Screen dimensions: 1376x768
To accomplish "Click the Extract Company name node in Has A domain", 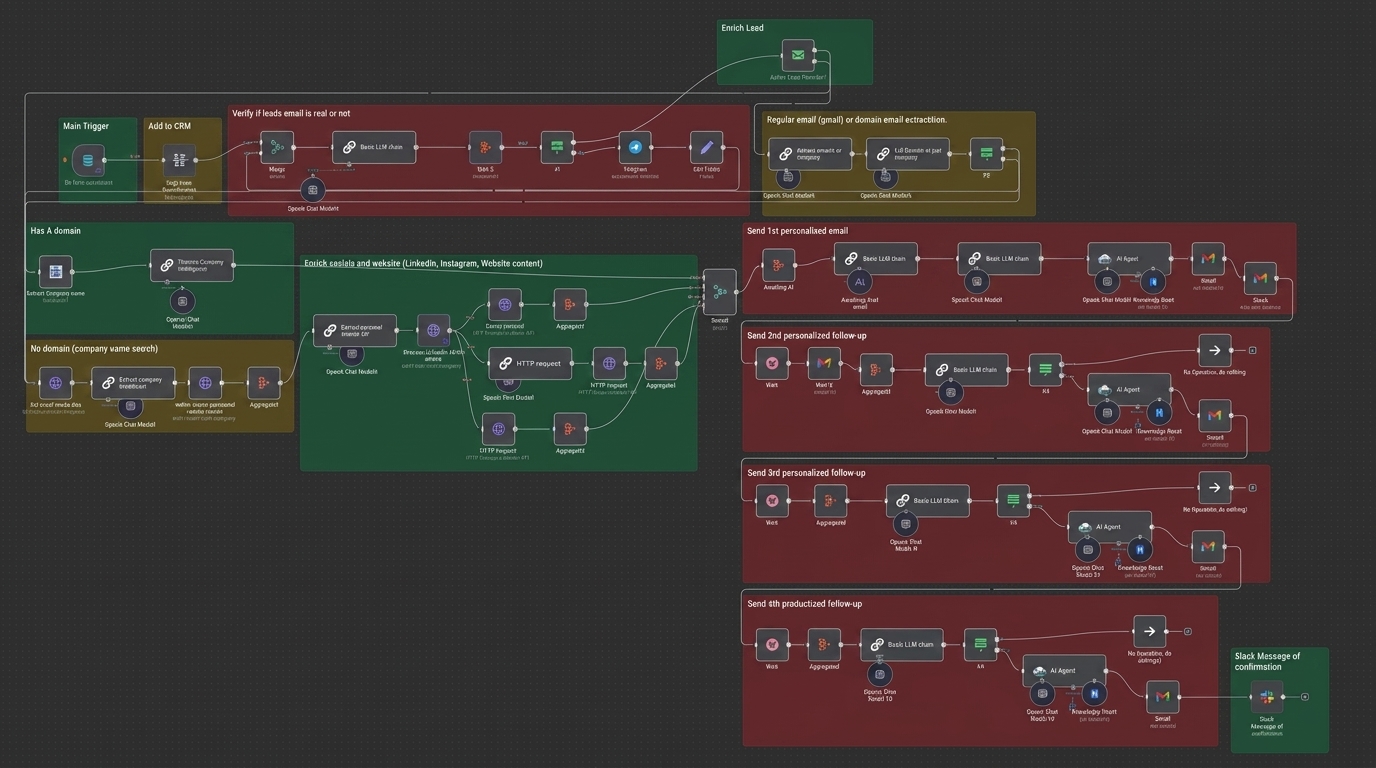I will coord(56,272).
